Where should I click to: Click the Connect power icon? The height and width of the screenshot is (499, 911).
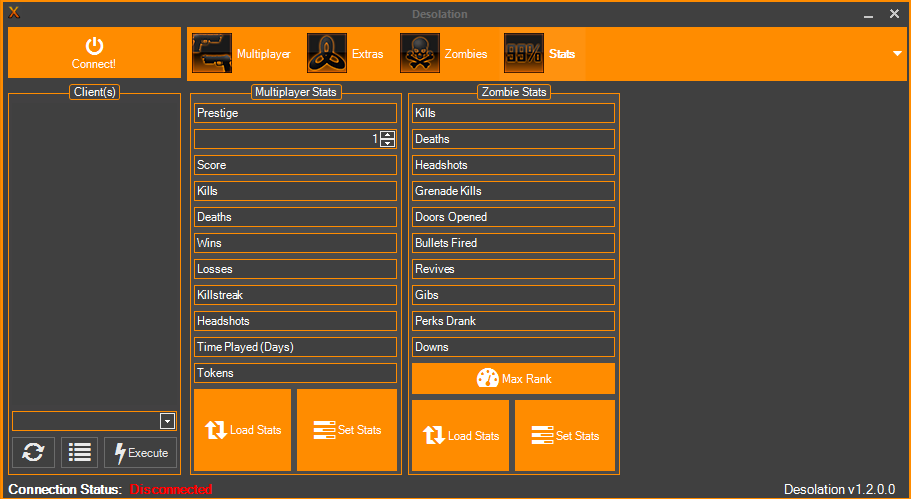click(x=94, y=45)
